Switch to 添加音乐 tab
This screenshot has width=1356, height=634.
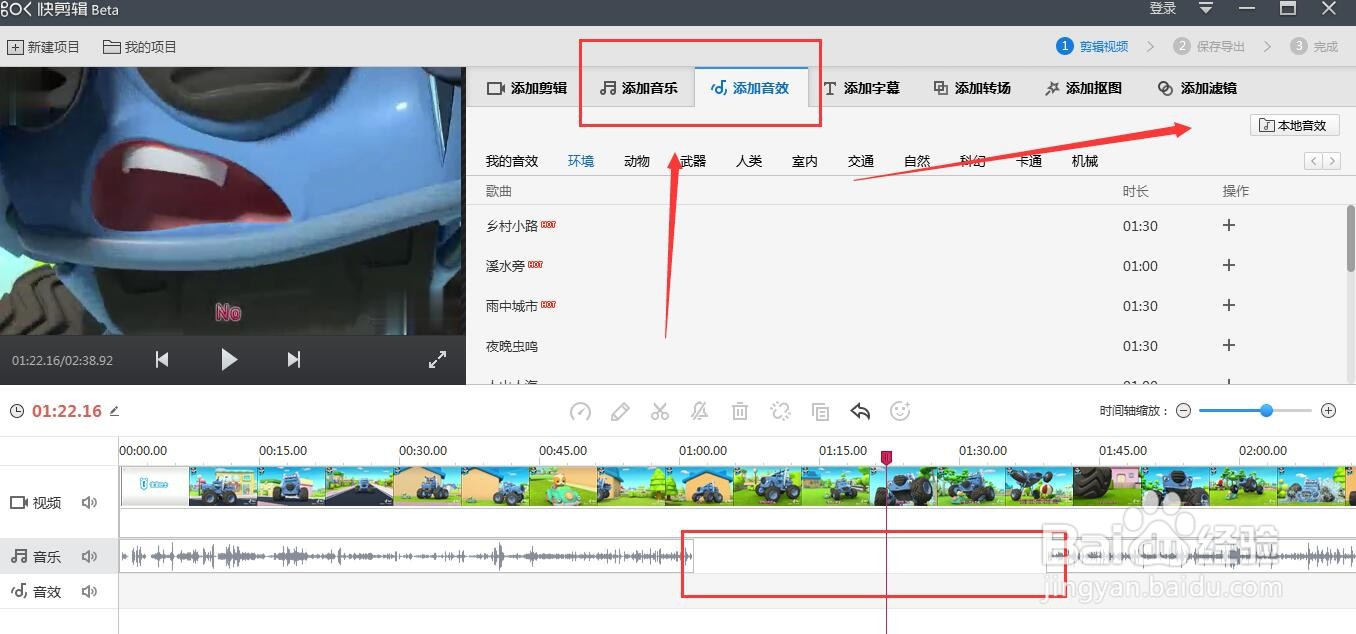point(638,88)
